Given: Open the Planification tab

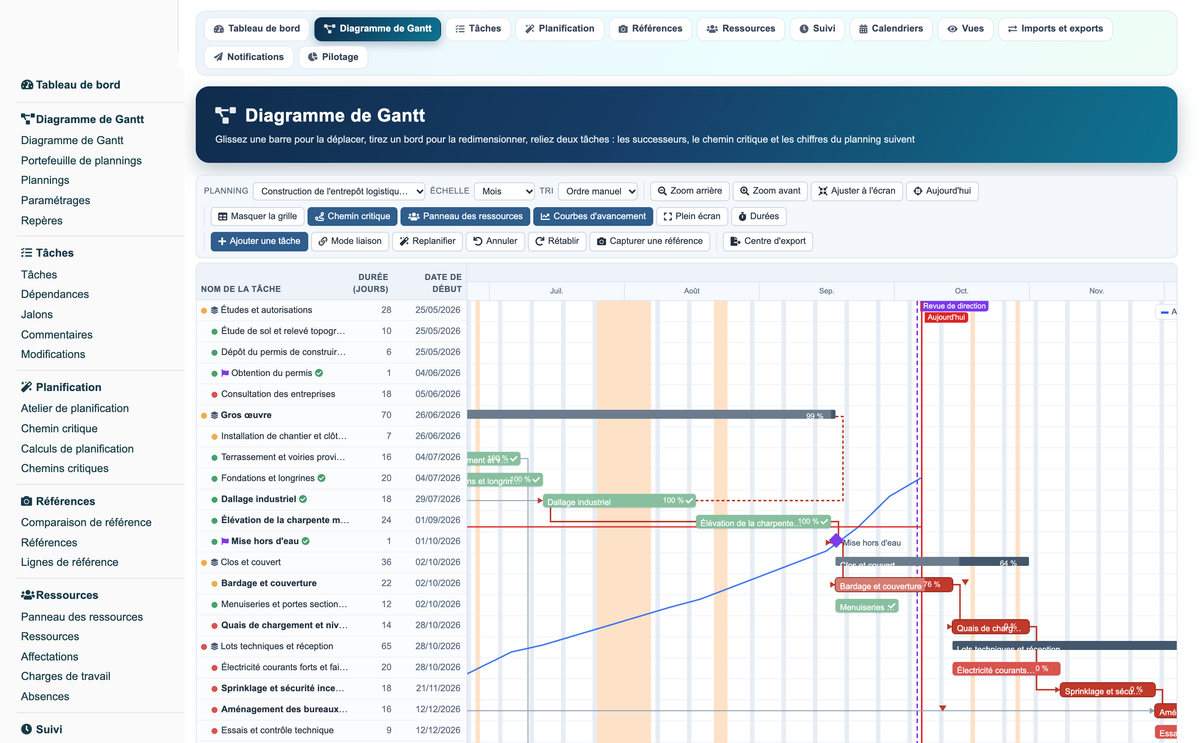Looking at the screenshot, I should (x=560, y=29).
